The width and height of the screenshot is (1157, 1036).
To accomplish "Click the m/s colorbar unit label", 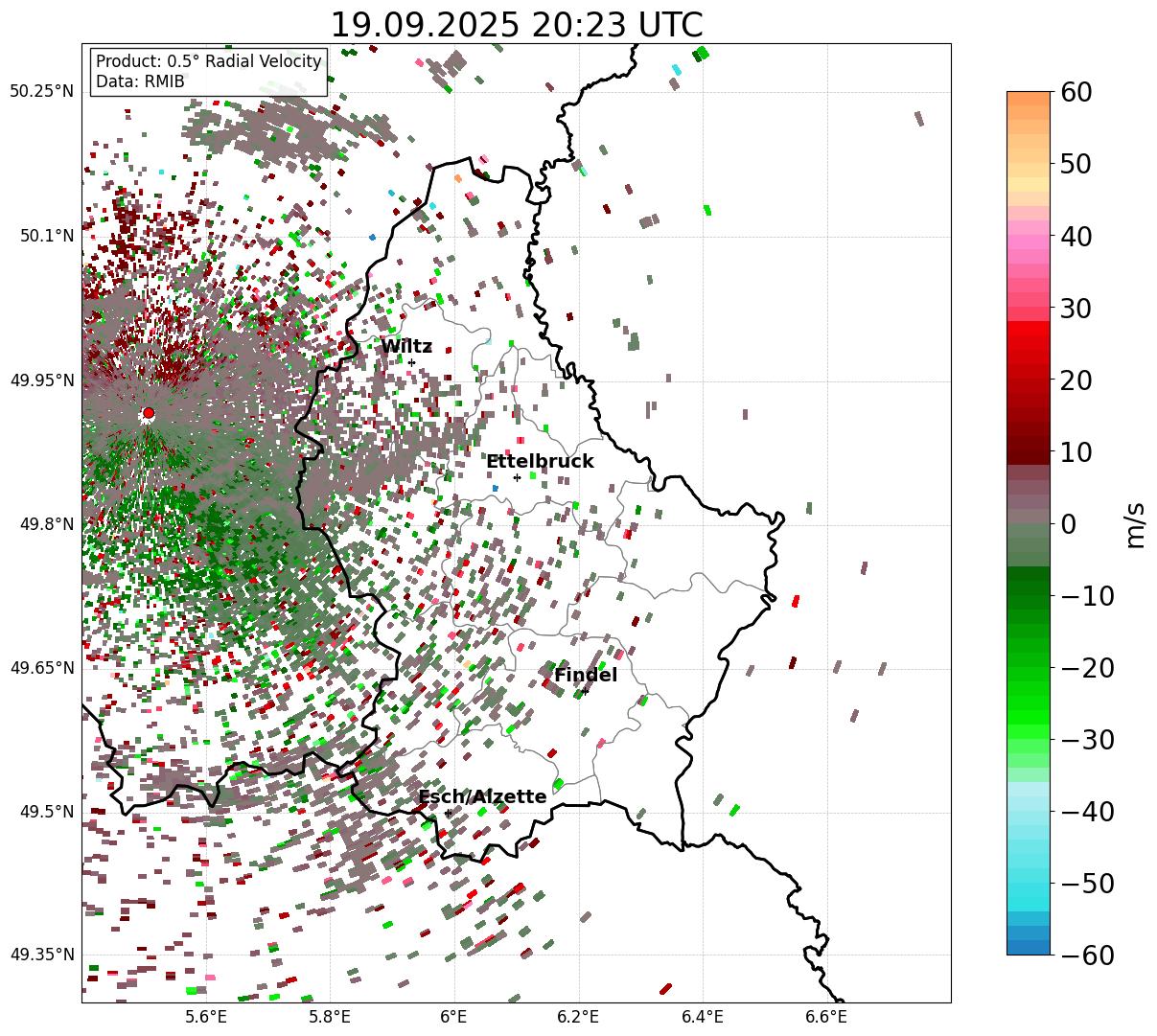I will tap(1136, 523).
